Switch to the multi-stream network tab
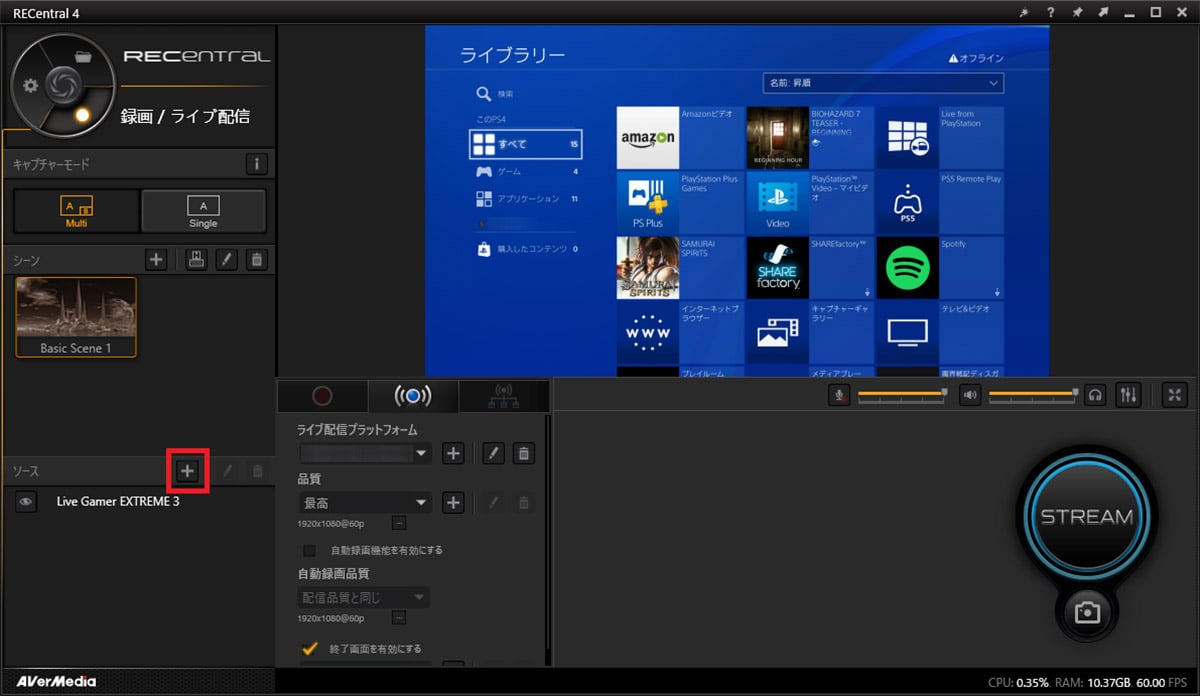 tap(503, 396)
